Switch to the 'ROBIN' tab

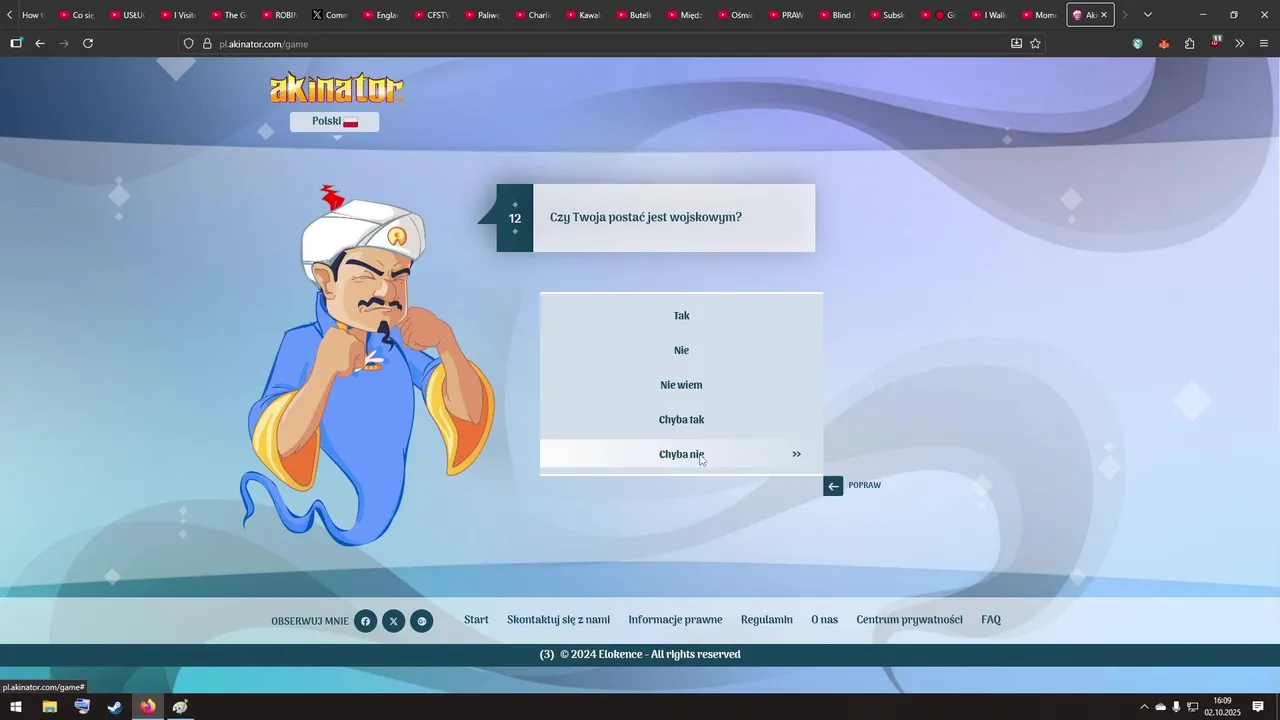(280, 15)
